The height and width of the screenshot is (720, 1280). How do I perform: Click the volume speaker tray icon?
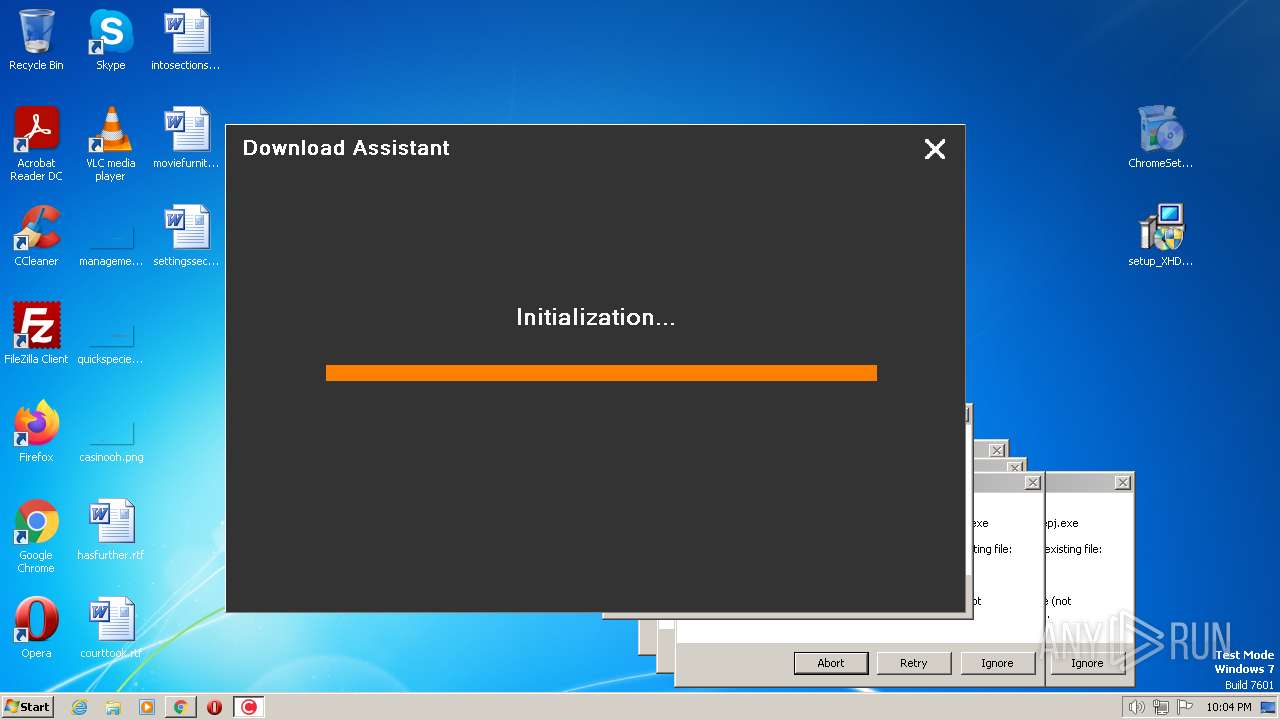click(x=1137, y=707)
